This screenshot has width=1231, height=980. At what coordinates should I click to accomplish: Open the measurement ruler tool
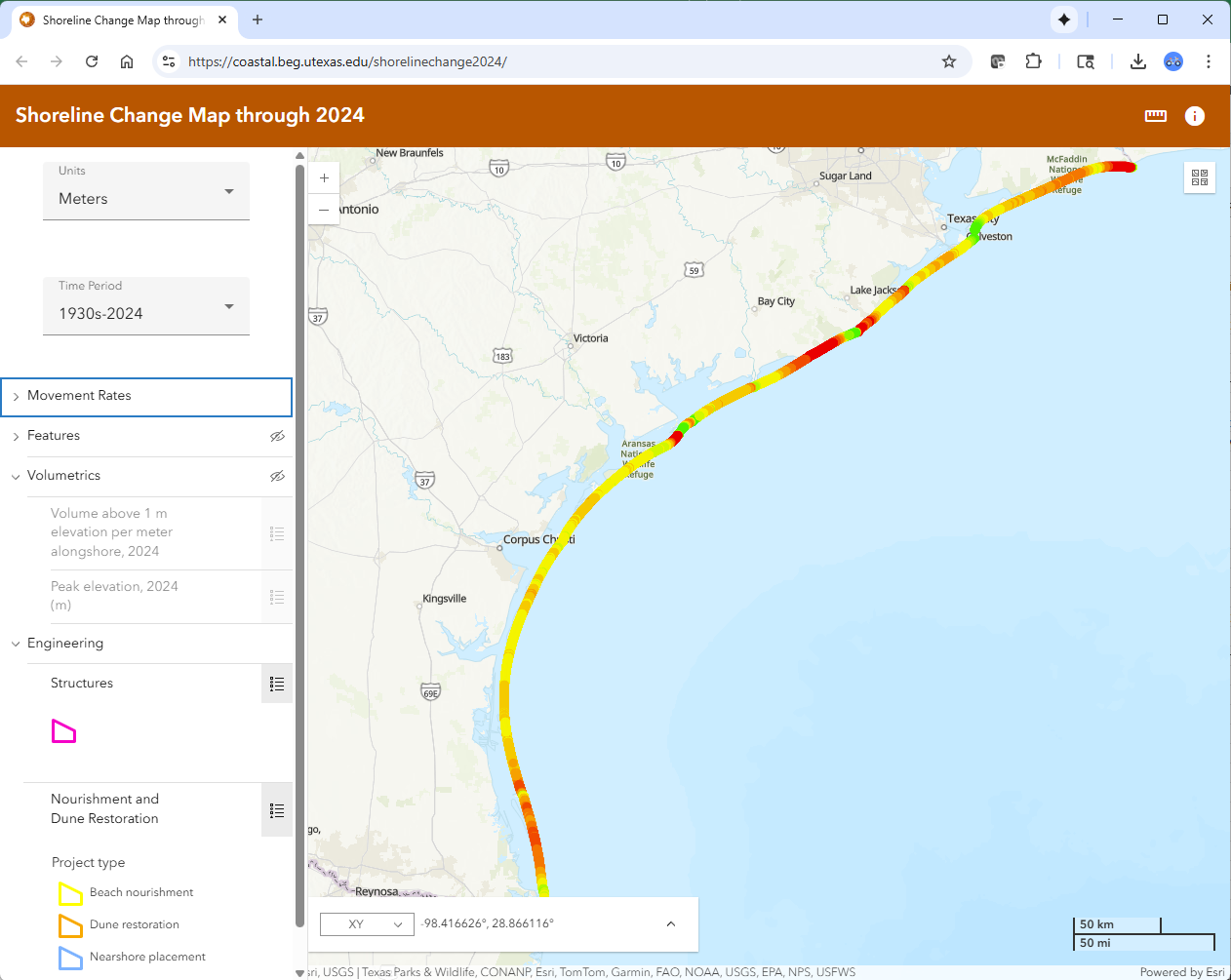pyautogui.click(x=1155, y=115)
